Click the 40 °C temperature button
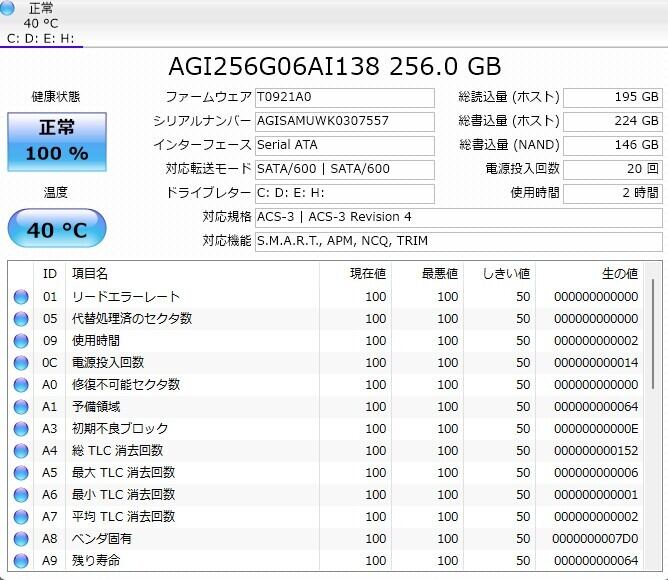This screenshot has width=668, height=580. point(56,229)
